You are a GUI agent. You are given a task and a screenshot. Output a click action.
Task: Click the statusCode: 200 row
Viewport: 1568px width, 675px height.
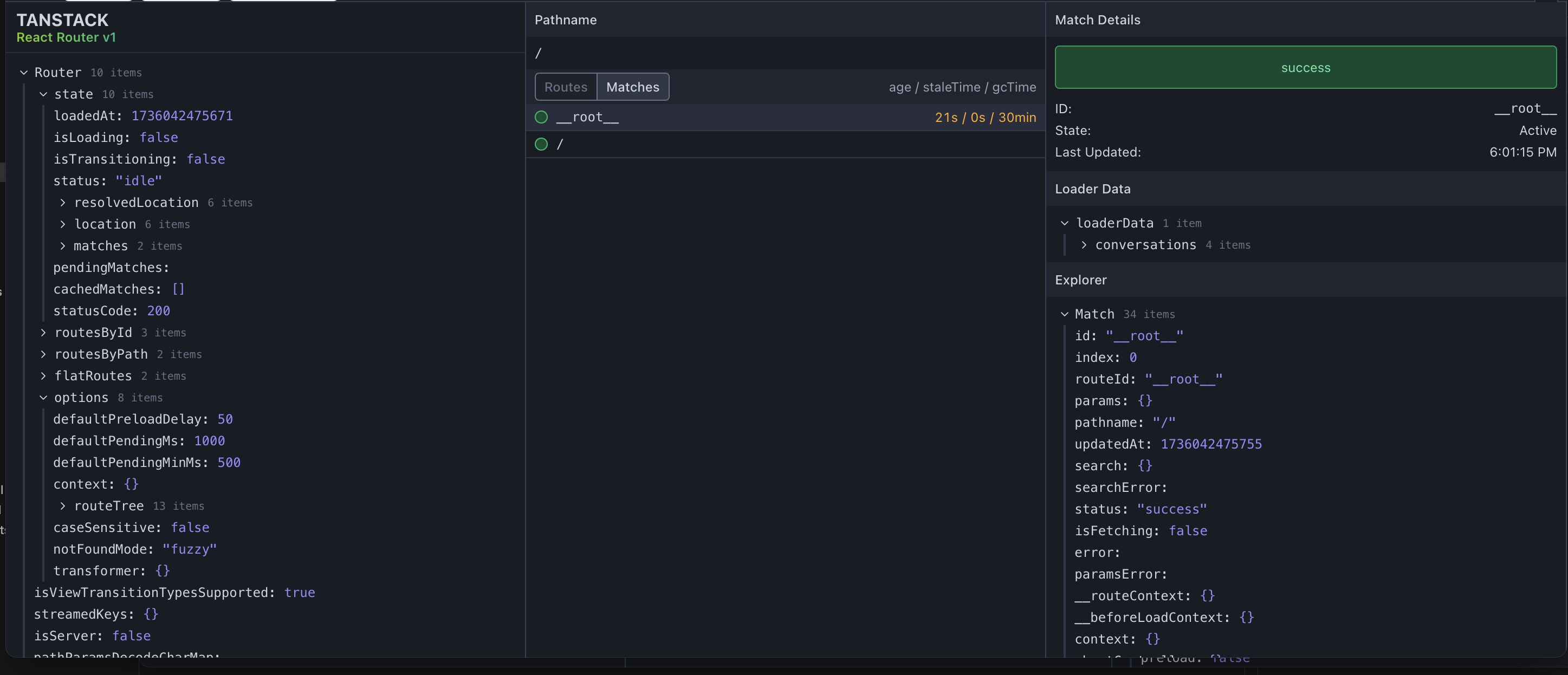point(112,311)
